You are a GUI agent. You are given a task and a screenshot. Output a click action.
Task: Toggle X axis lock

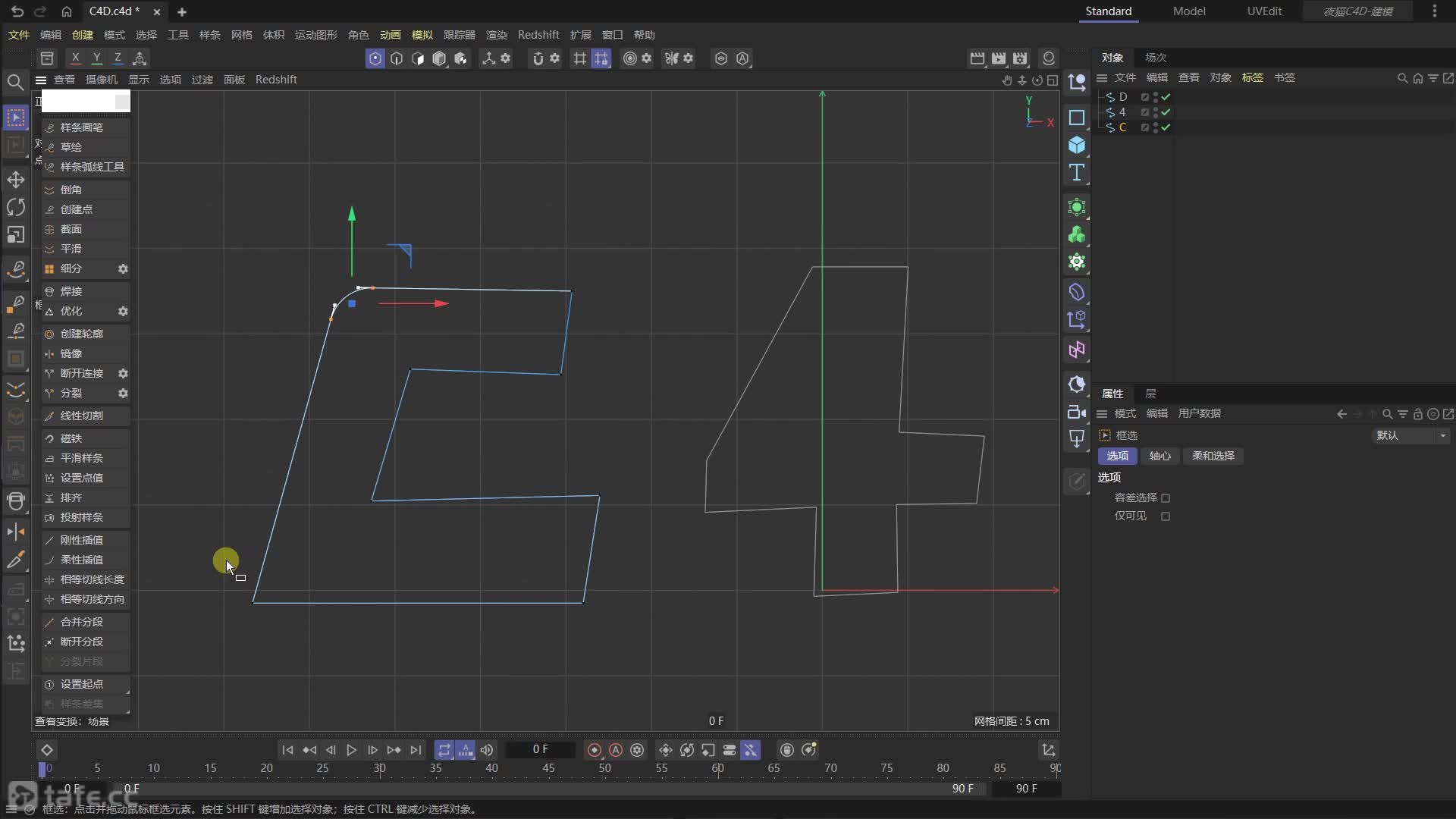[x=75, y=58]
